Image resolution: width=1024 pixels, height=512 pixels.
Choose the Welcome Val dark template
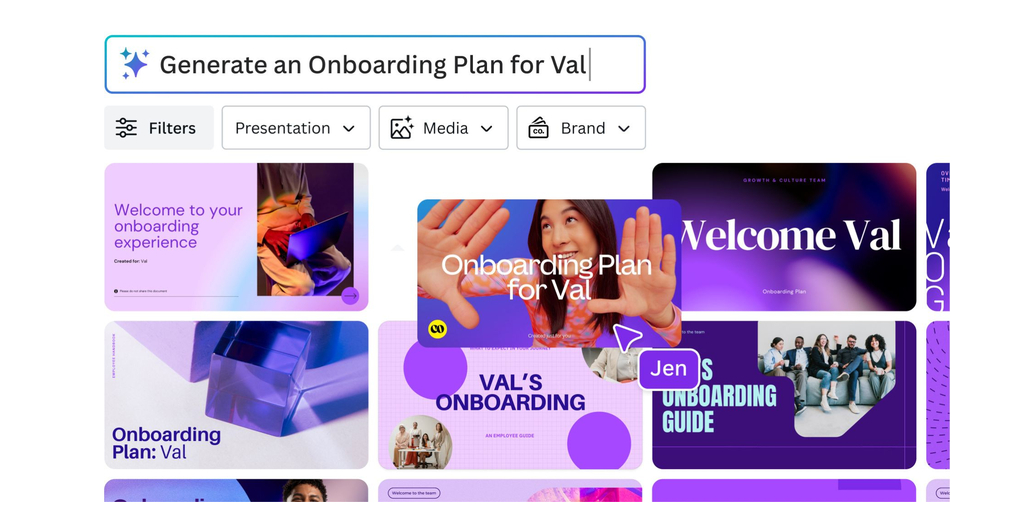click(x=784, y=237)
